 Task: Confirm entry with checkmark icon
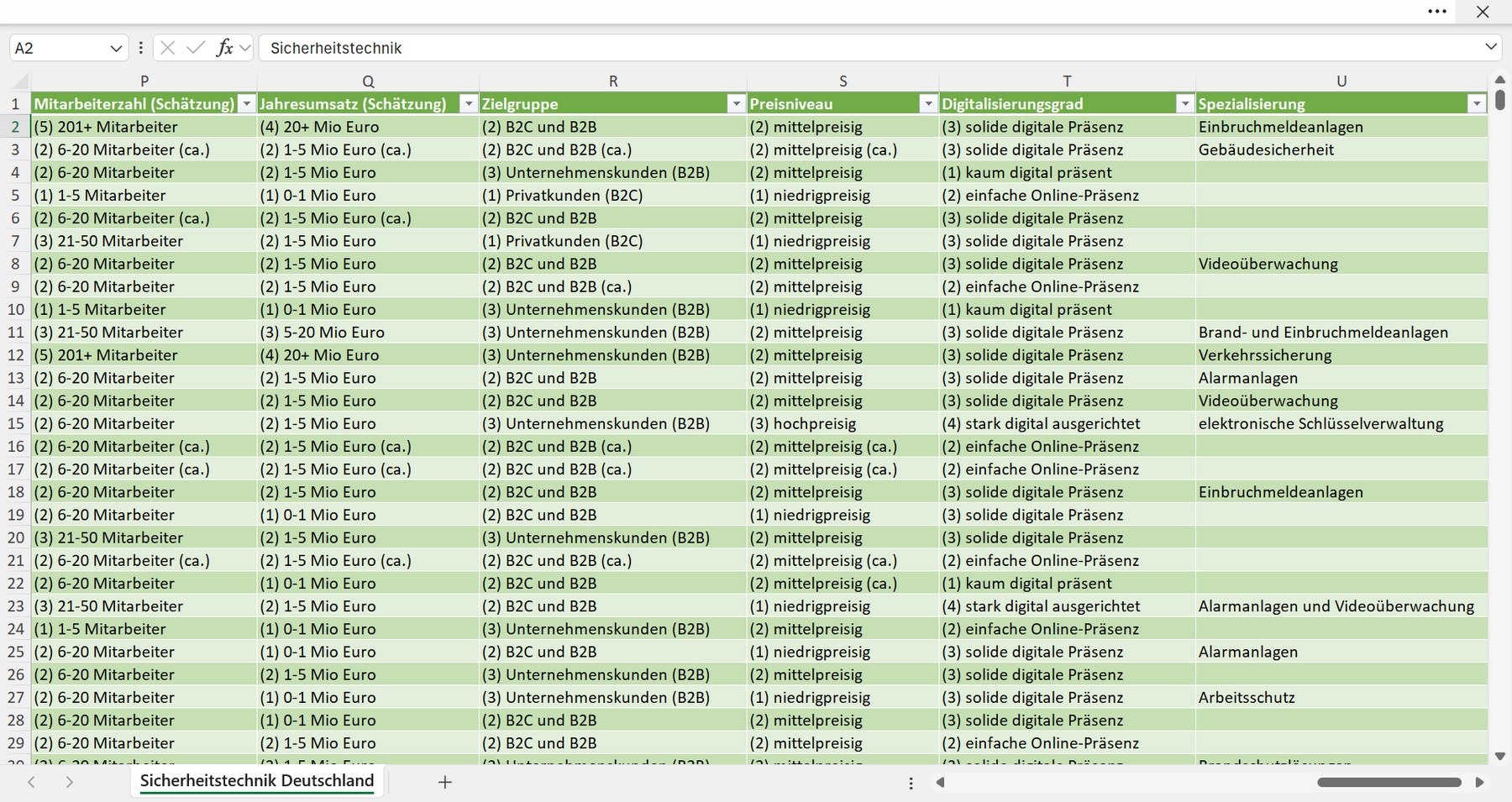(196, 48)
